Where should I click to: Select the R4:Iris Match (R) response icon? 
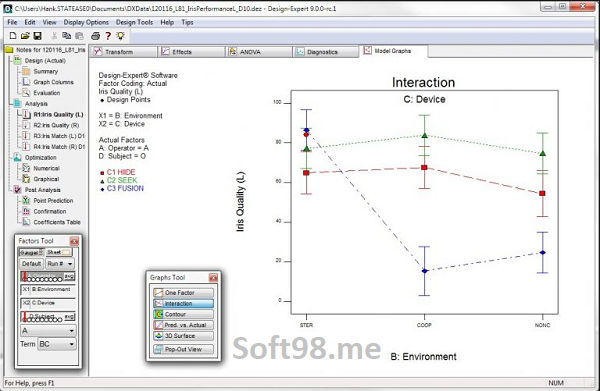click(26, 147)
